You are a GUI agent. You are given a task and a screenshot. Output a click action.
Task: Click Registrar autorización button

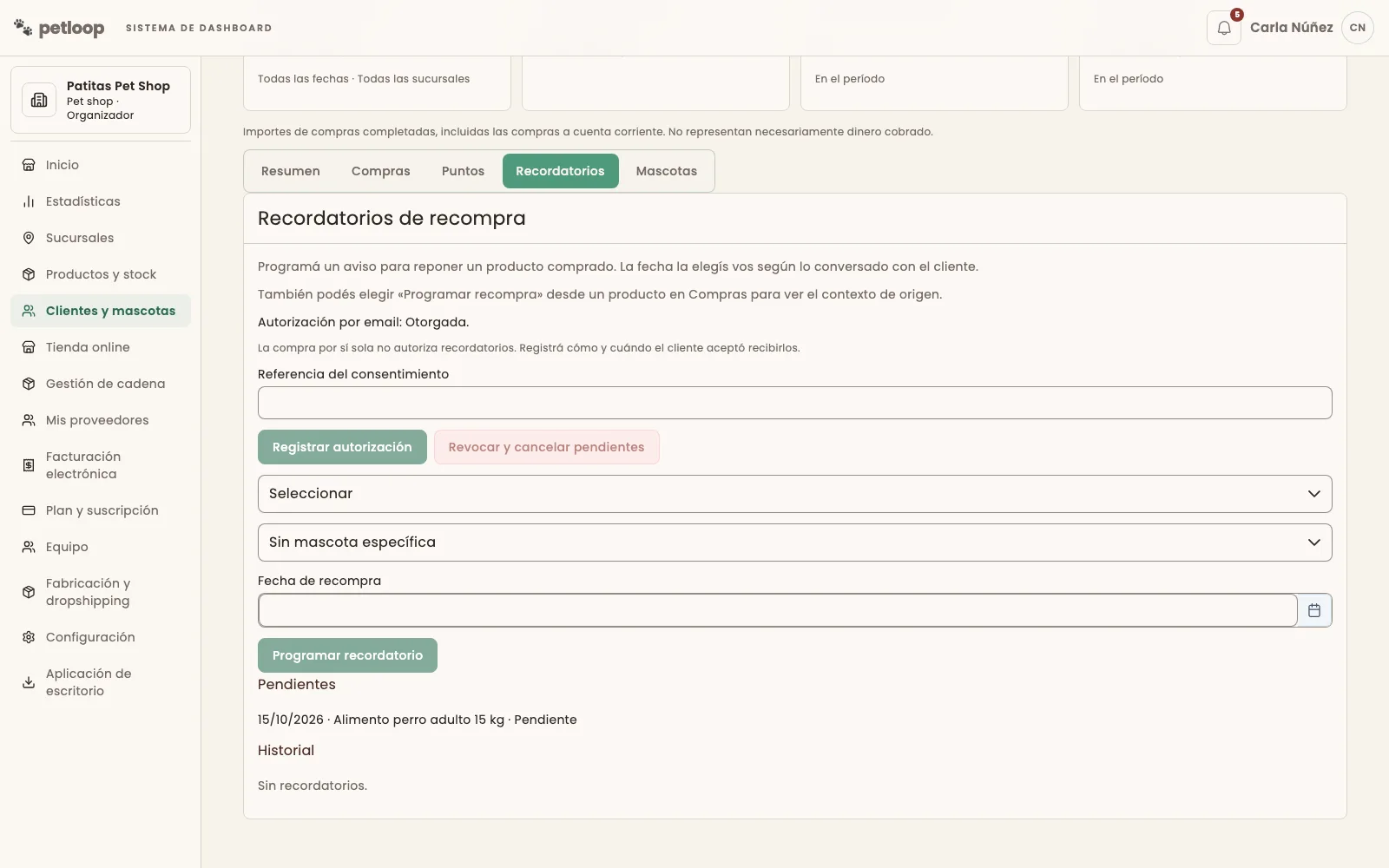coord(342,447)
